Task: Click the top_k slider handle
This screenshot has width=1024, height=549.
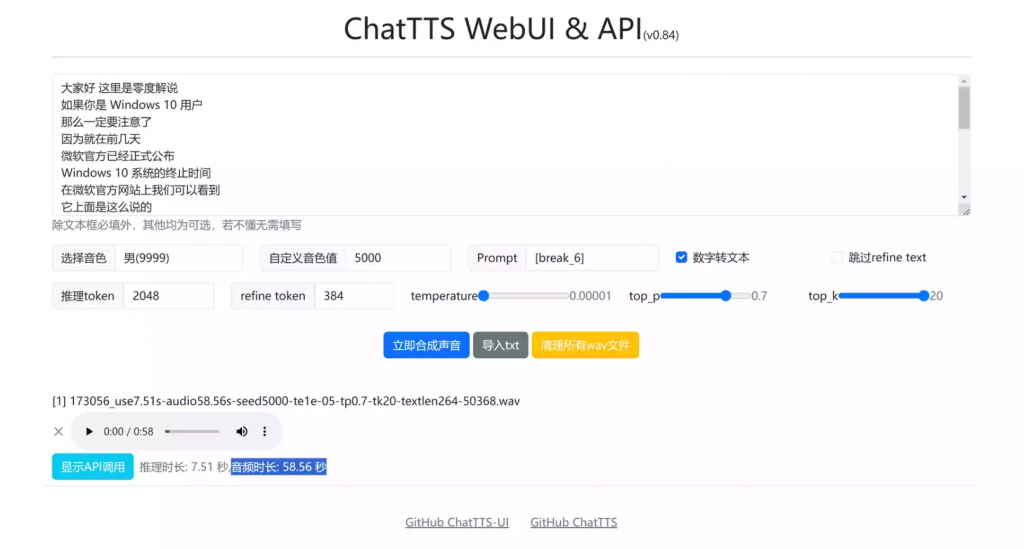Action: (x=922, y=295)
